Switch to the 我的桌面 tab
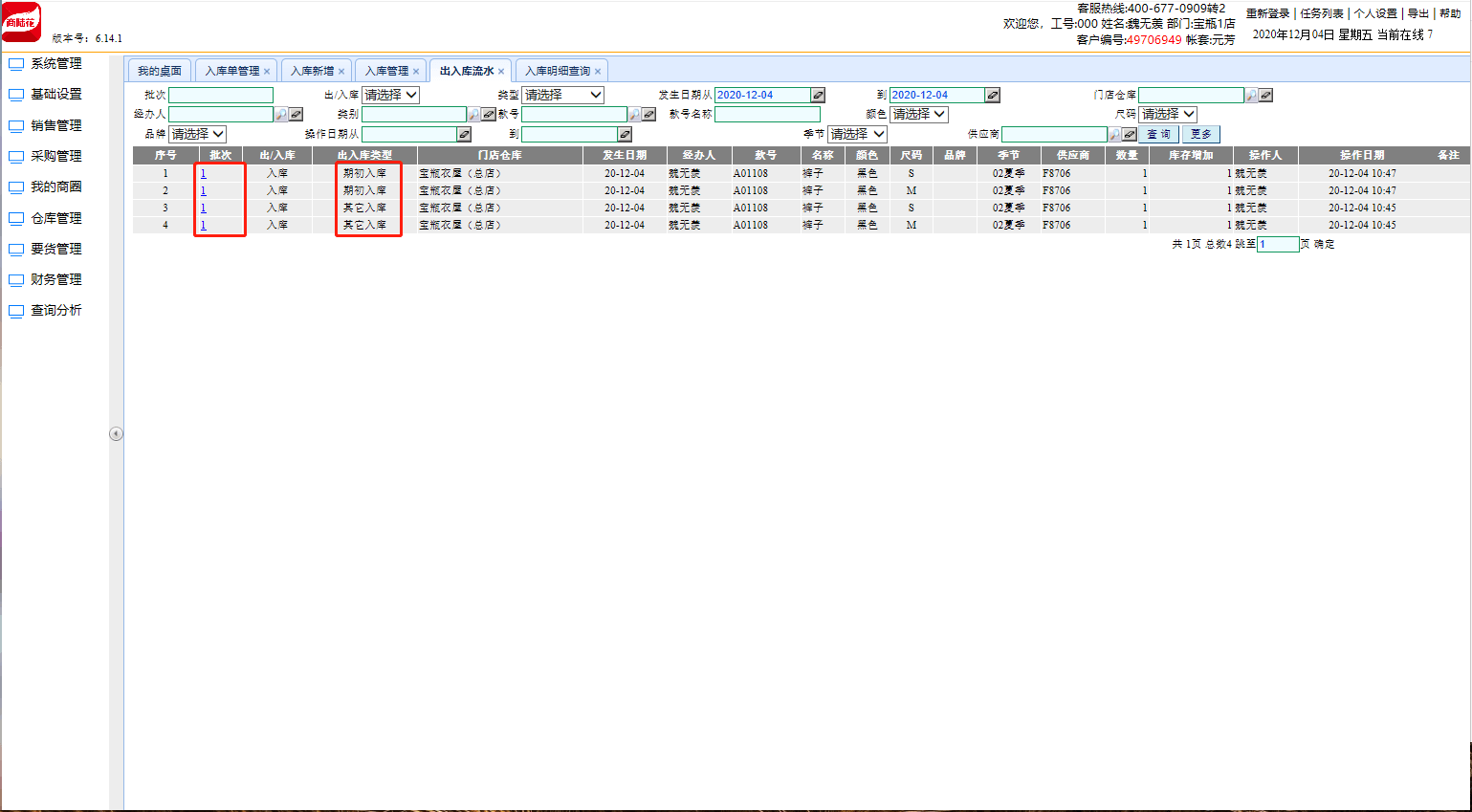Image resolution: width=1472 pixels, height=812 pixels. pyautogui.click(x=160, y=71)
